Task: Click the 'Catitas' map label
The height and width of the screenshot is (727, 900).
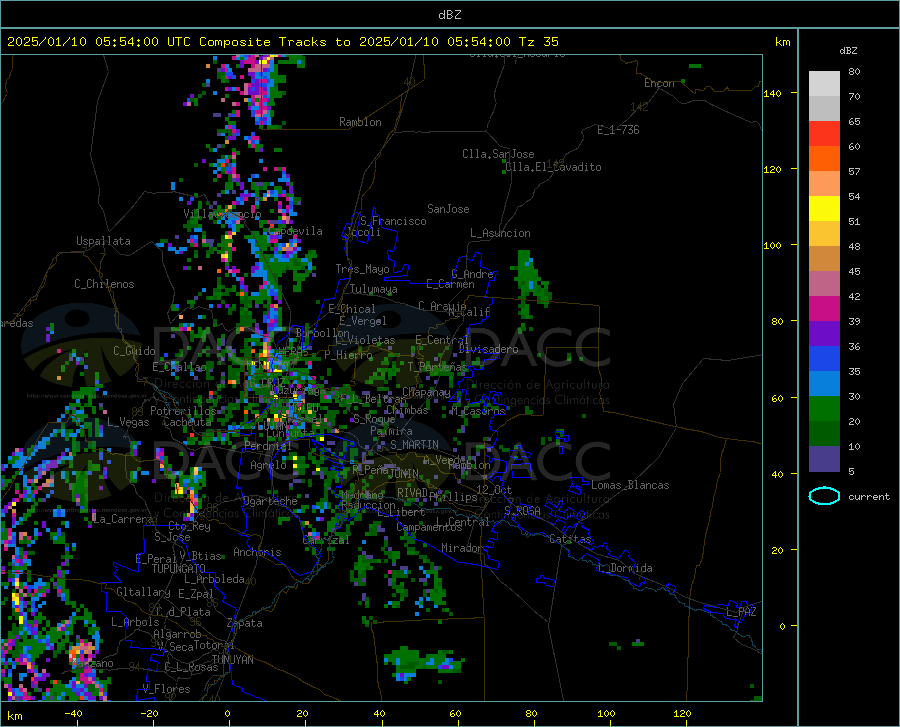Action: click(570, 539)
